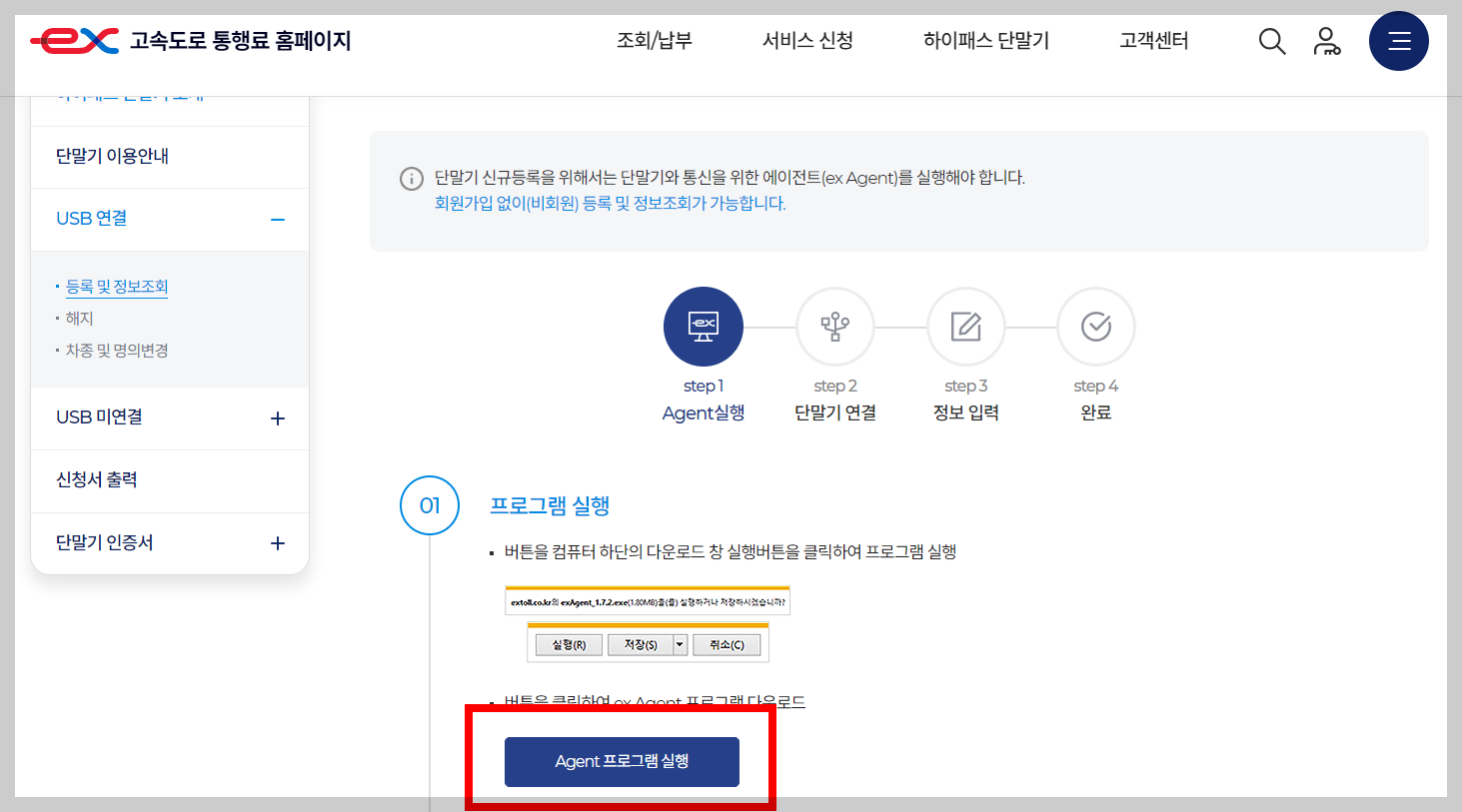Image resolution: width=1462 pixels, height=812 pixels.
Task: Expand the 단말기 인증서 section
Action: [x=277, y=543]
